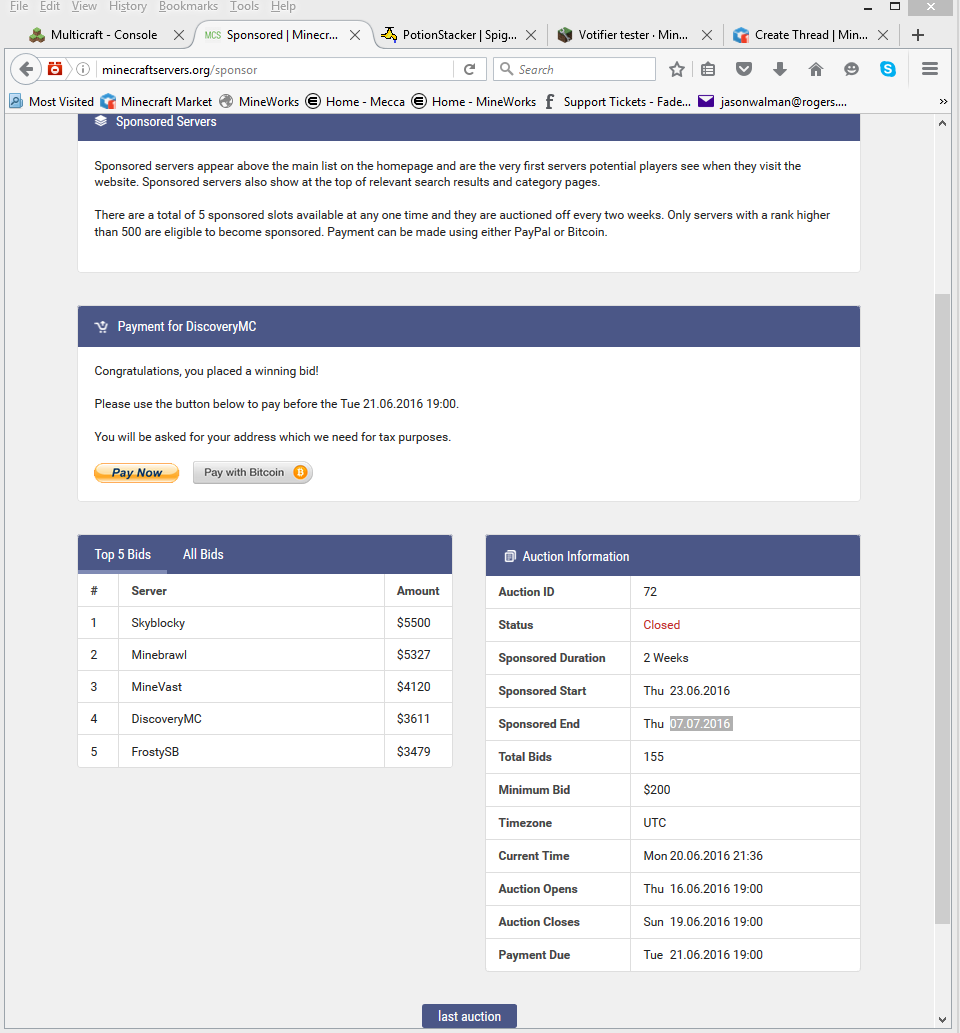Select the All Bids tab
Image resolution: width=960 pixels, height=1033 pixels.
pos(203,555)
